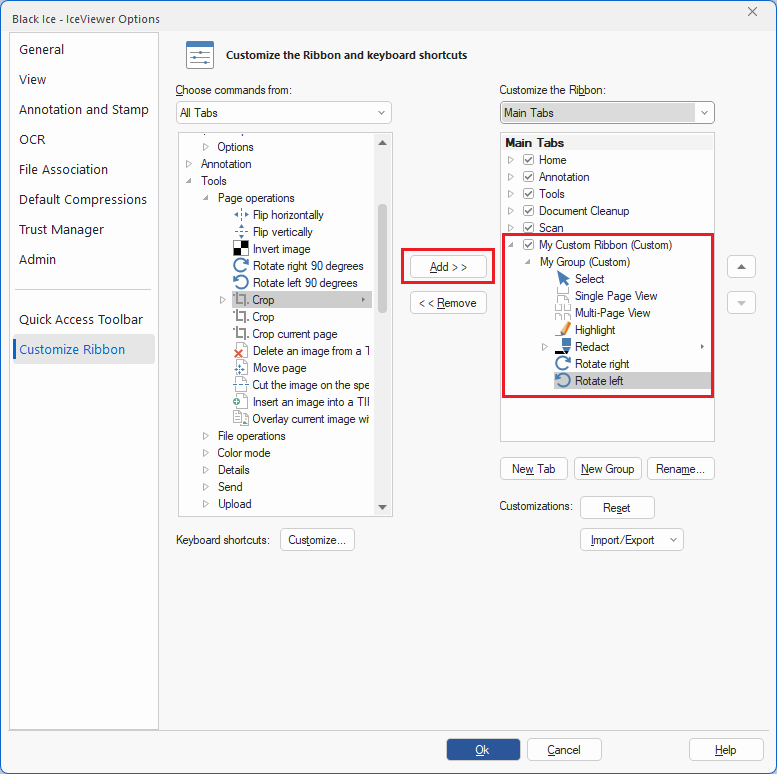Click the Rename... button

tap(680, 469)
